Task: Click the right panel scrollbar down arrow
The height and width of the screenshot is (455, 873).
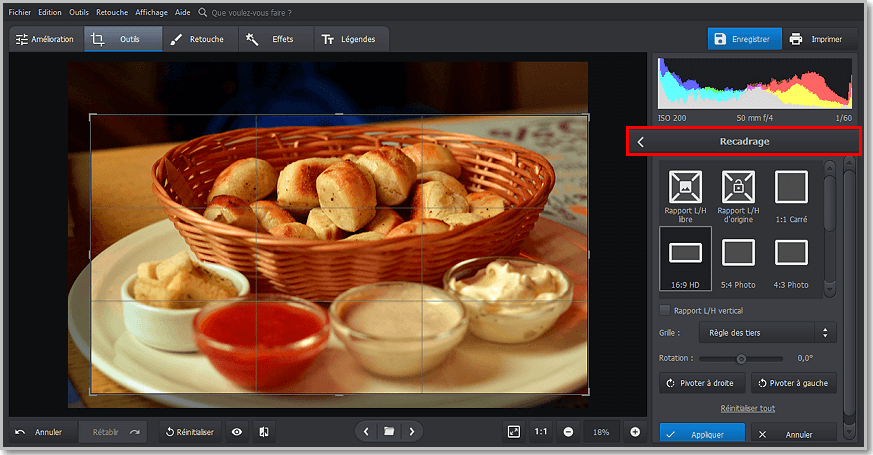Action: 849,432
